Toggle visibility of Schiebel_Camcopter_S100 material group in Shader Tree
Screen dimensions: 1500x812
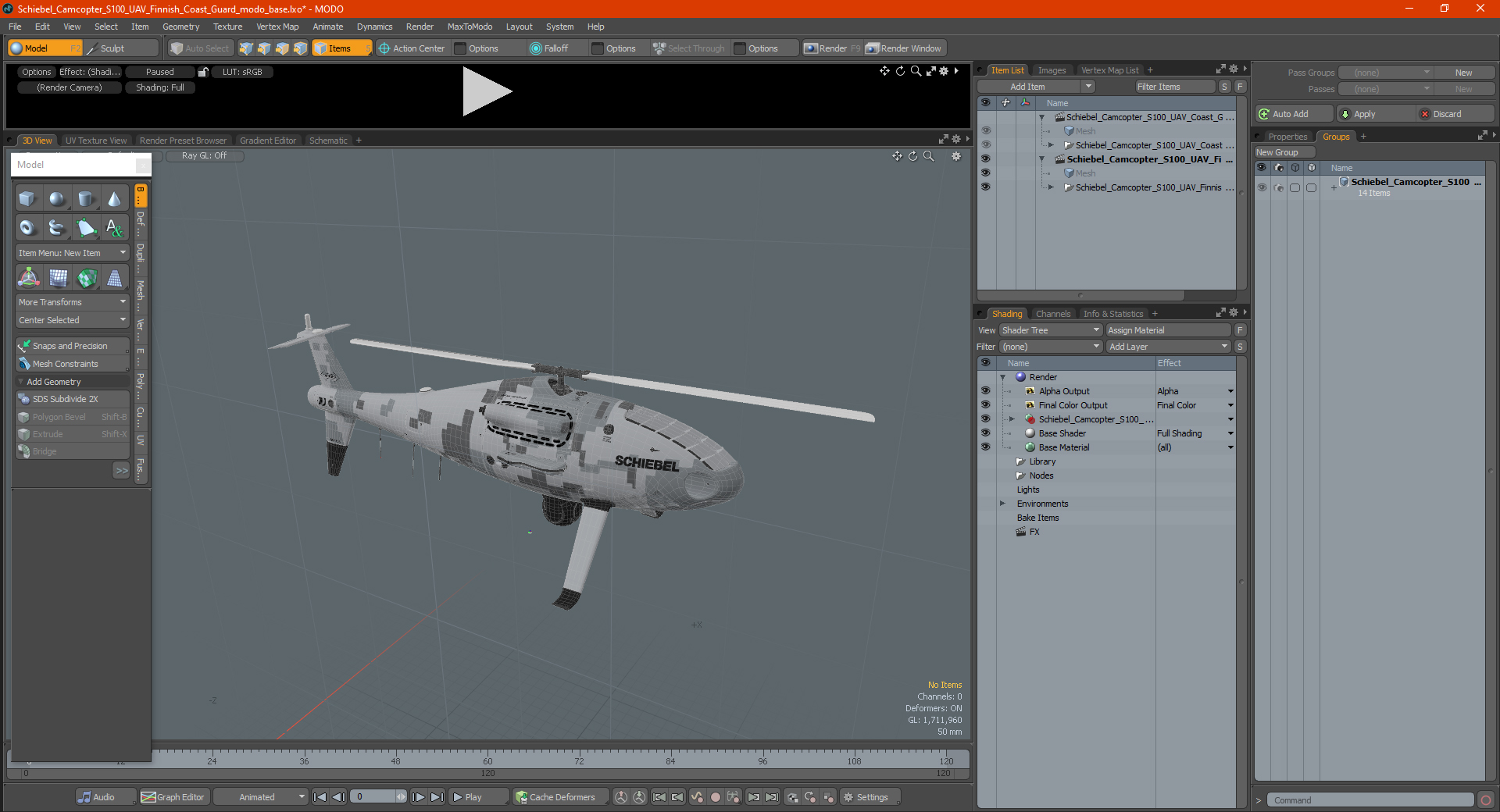[985, 419]
